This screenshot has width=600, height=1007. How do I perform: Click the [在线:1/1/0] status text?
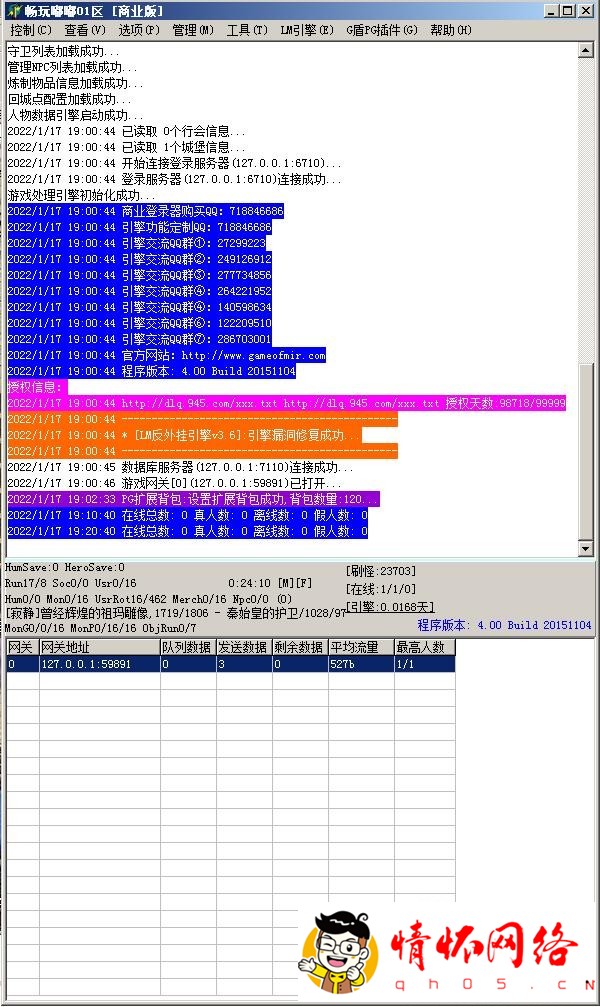(380, 589)
